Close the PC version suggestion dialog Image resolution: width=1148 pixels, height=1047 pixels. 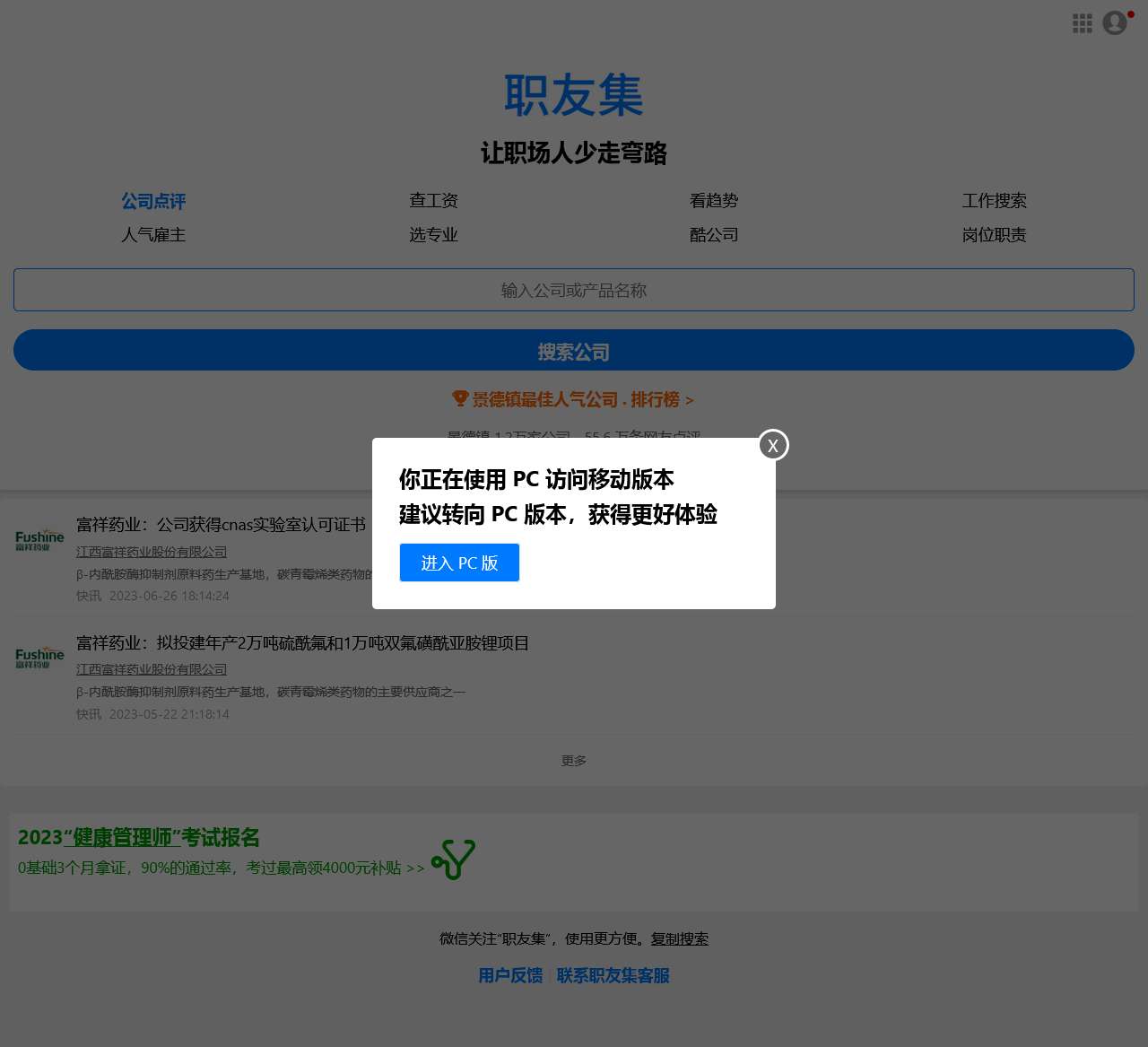point(772,445)
